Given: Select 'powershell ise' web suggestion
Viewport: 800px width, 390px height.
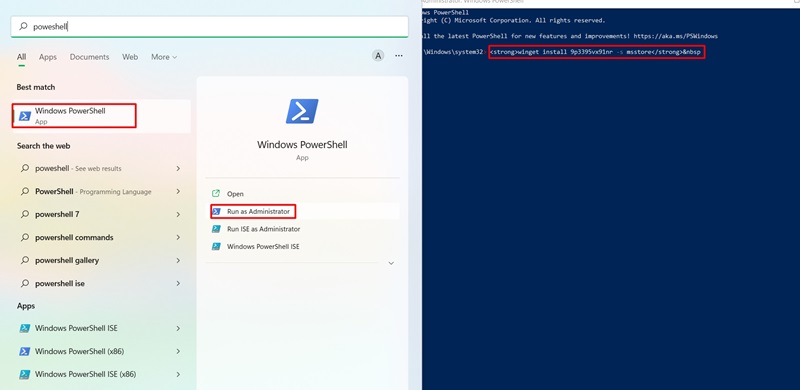Looking at the screenshot, I should [x=101, y=283].
